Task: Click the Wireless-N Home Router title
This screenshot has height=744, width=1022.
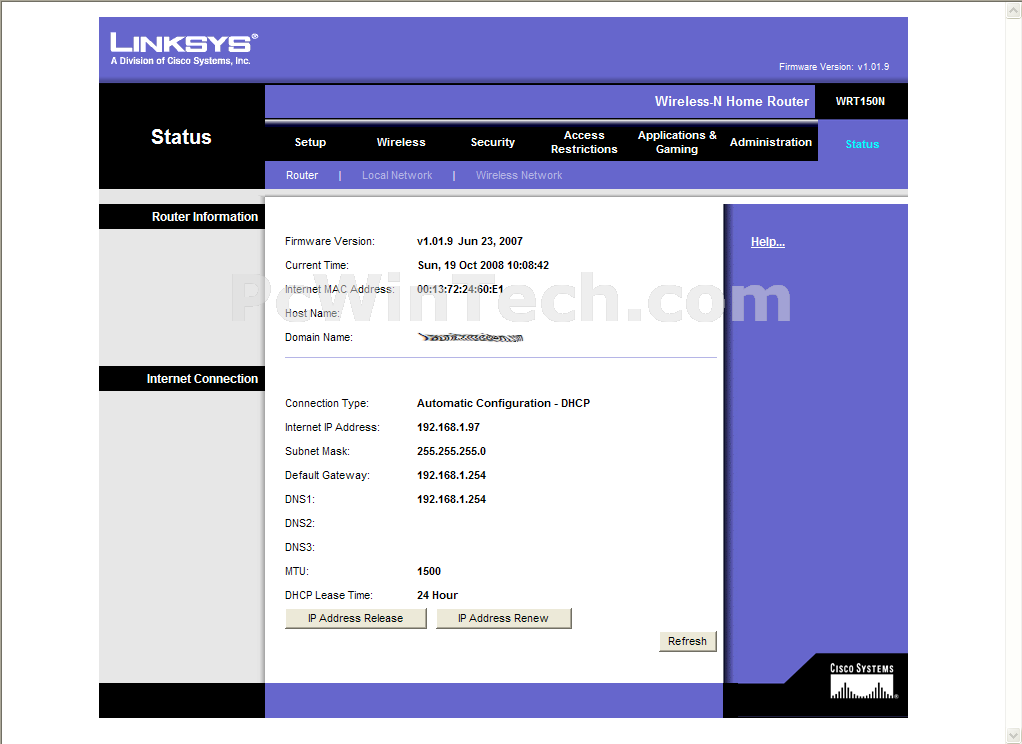Action: (x=731, y=101)
